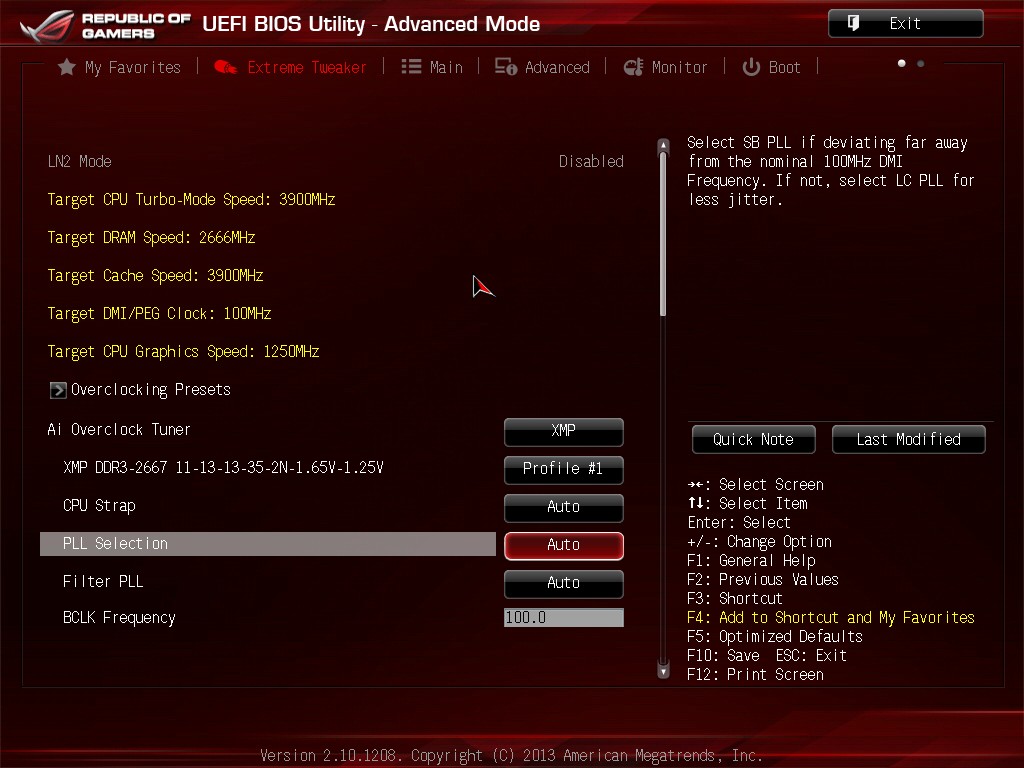Click the PLL help description text
Image resolution: width=1024 pixels, height=768 pixels.
point(831,171)
